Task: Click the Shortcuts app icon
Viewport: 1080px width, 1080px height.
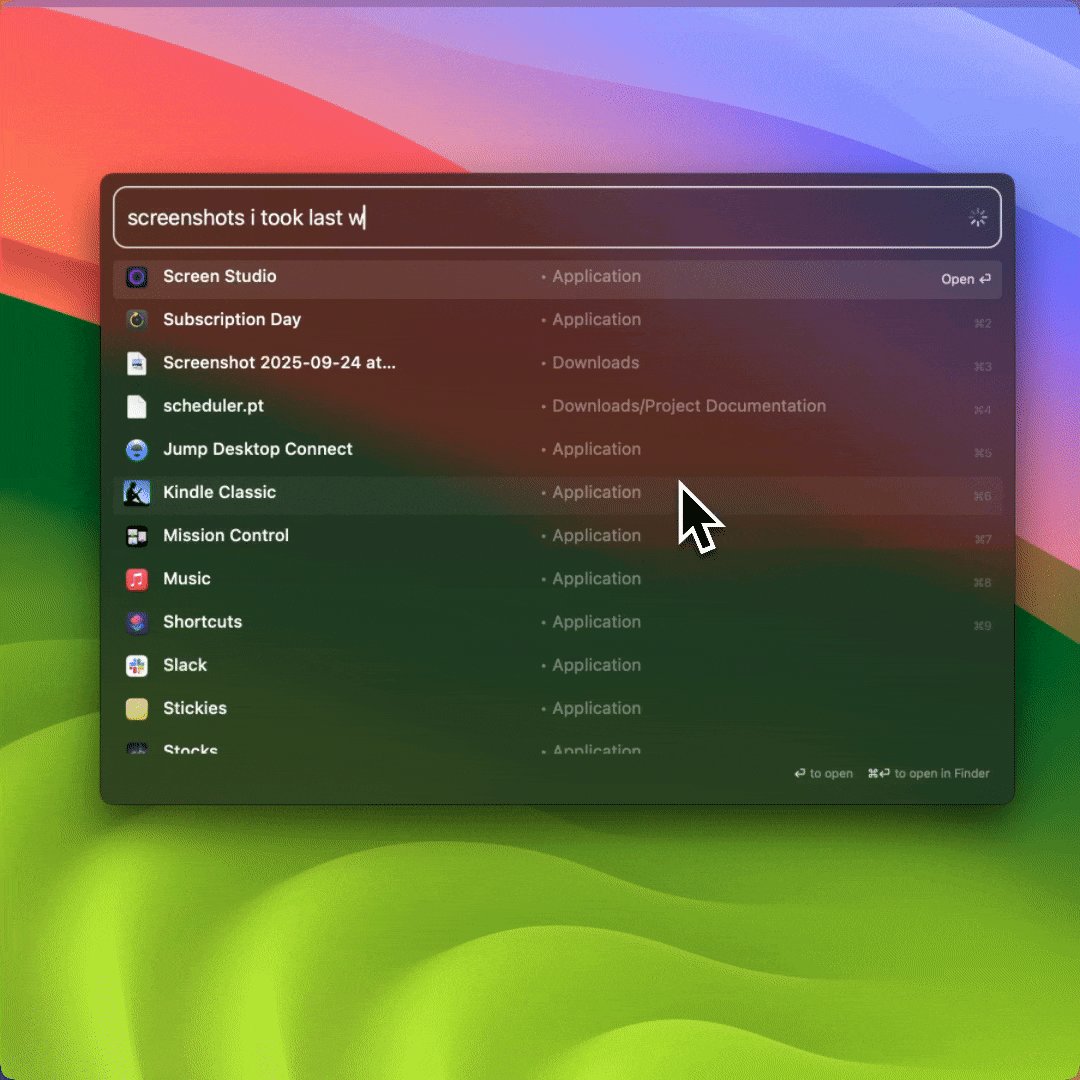Action: [x=136, y=623]
